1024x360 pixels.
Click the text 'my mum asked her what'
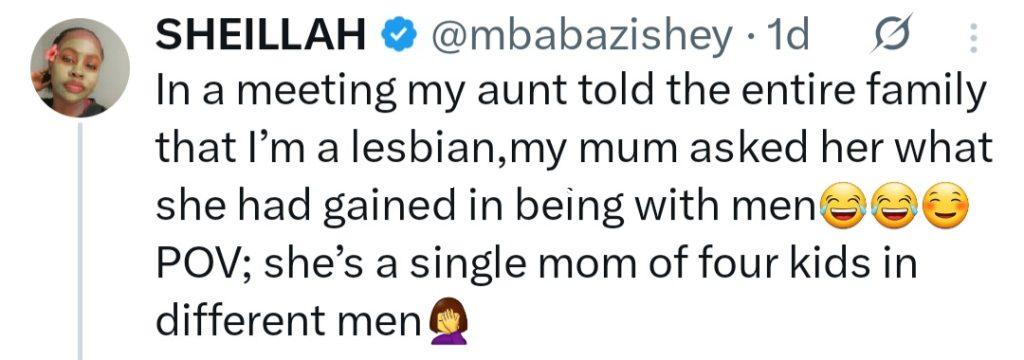[751, 150]
